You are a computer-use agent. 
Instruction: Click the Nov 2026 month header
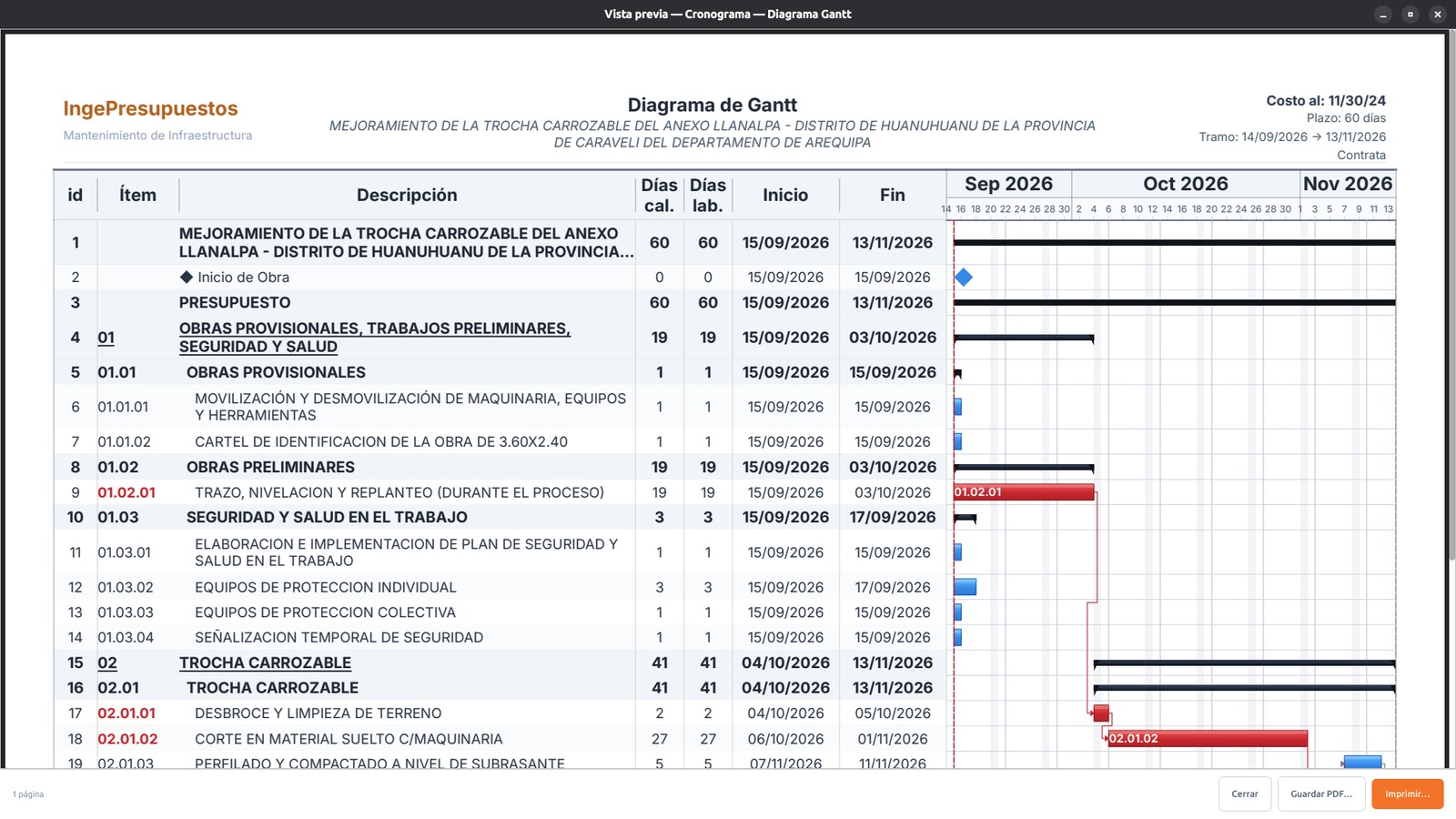1348,184
